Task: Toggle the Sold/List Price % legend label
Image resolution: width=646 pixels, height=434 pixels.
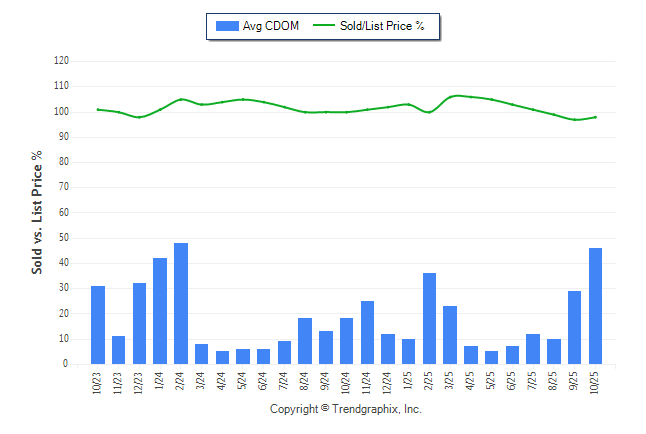Action: pos(382,26)
